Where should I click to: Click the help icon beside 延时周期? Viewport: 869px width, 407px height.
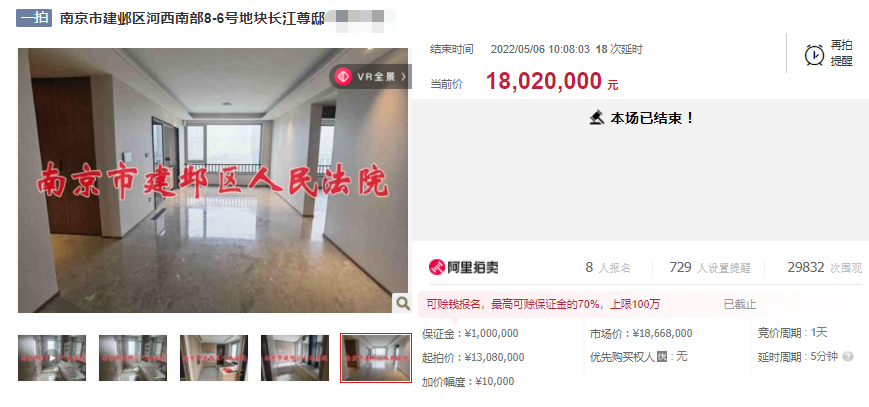click(847, 357)
